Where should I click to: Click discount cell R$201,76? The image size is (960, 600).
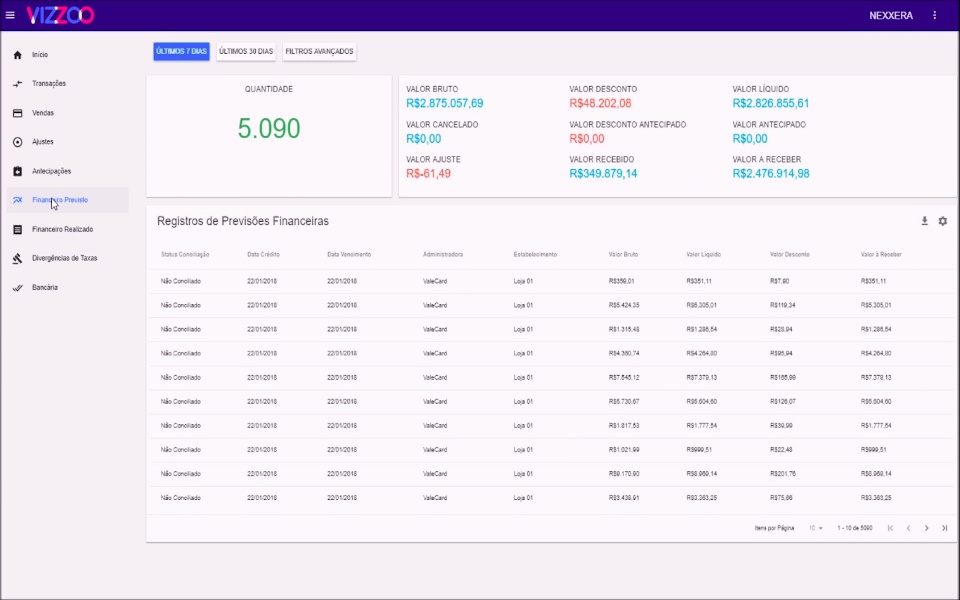pyautogui.click(x=783, y=474)
